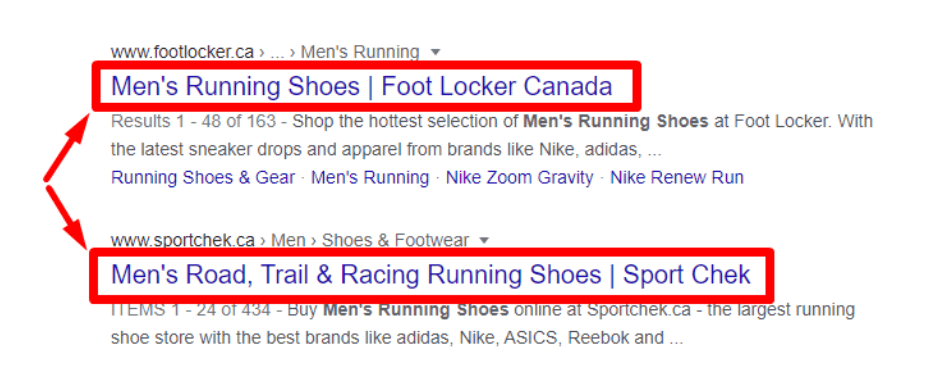This screenshot has width=939, height=375.
Task: Open the Men's Running sitelink under Foot Locker
Action: (370, 178)
